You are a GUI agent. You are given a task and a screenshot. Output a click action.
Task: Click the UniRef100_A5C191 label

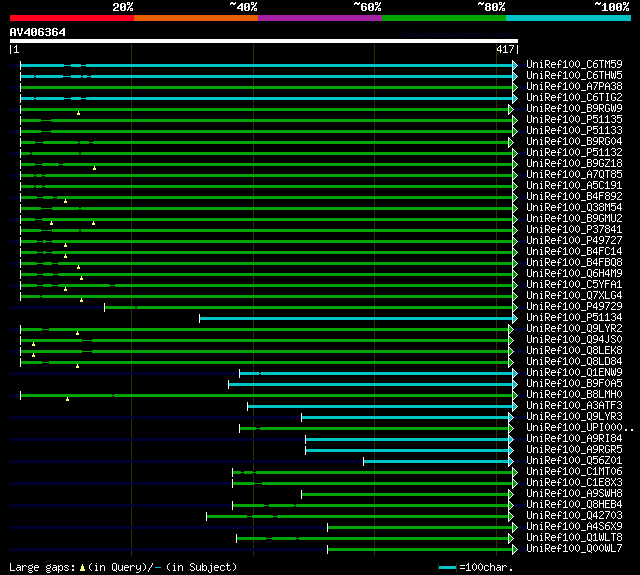[574, 186]
